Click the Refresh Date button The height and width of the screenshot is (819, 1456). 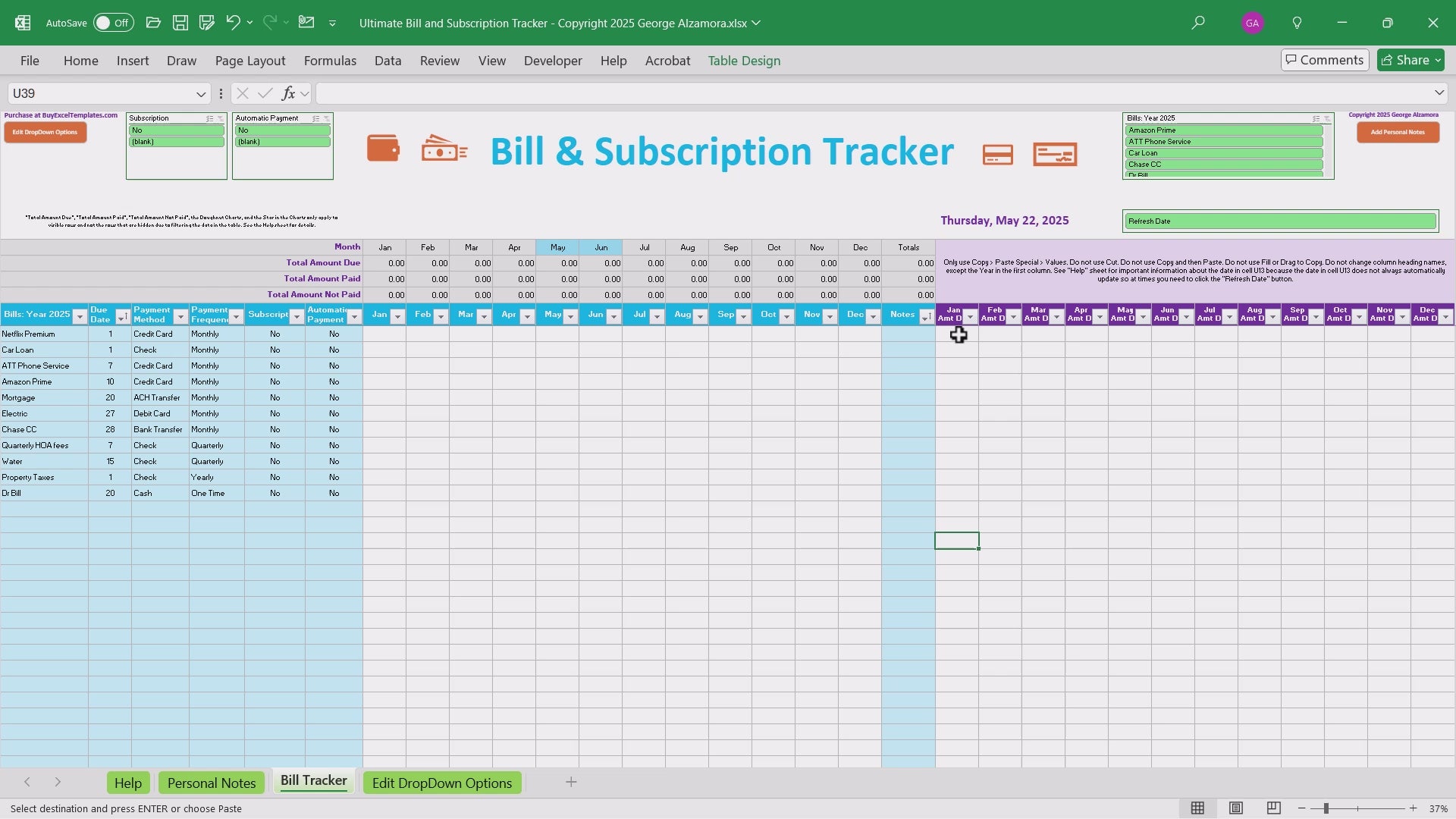tap(1280, 221)
